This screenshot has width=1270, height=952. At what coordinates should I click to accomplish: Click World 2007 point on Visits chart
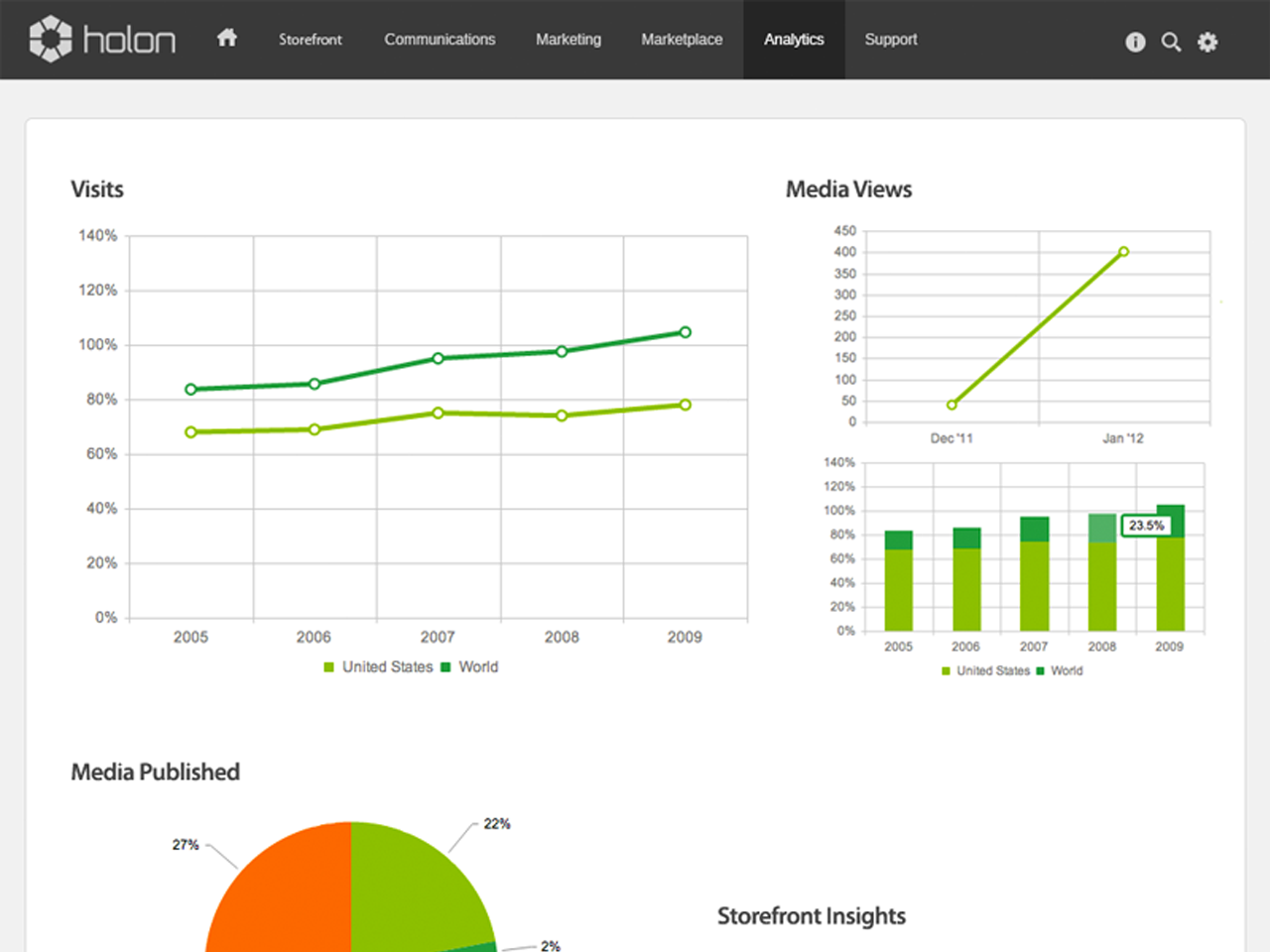point(438,358)
